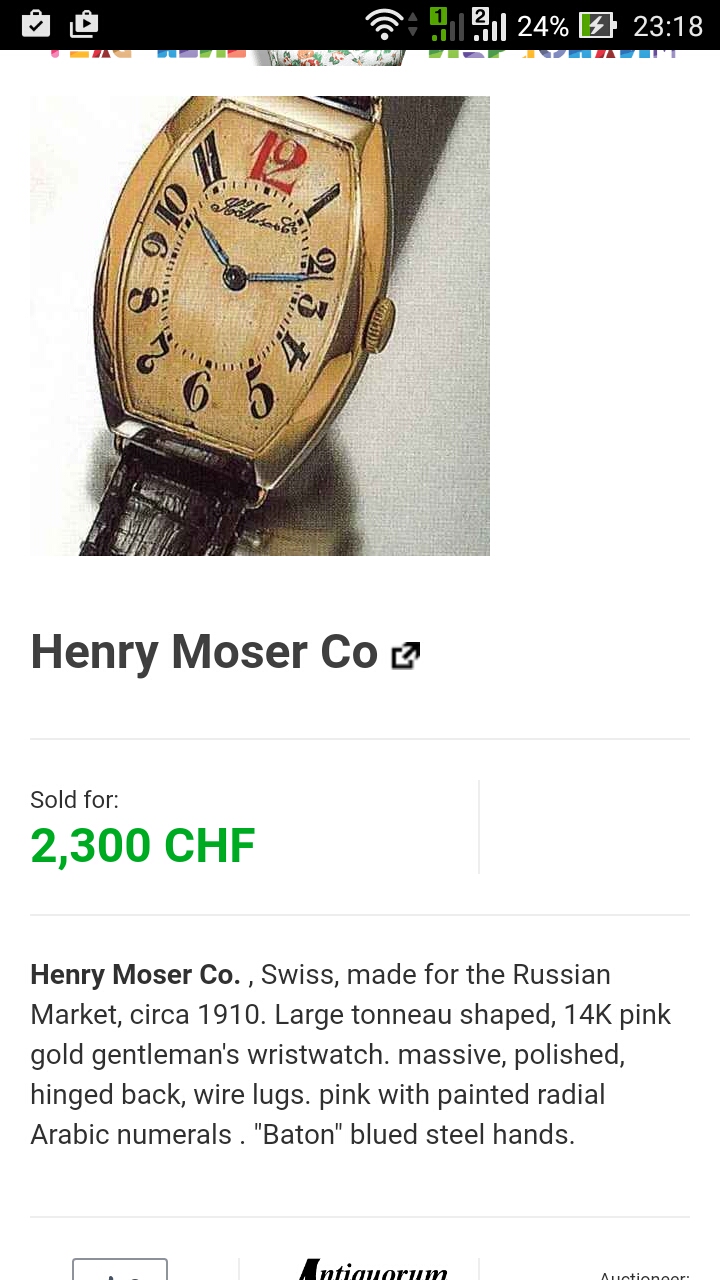Tap the Play Store bag notification icon
Viewport: 720px width, 1280px height.
pos(85,24)
